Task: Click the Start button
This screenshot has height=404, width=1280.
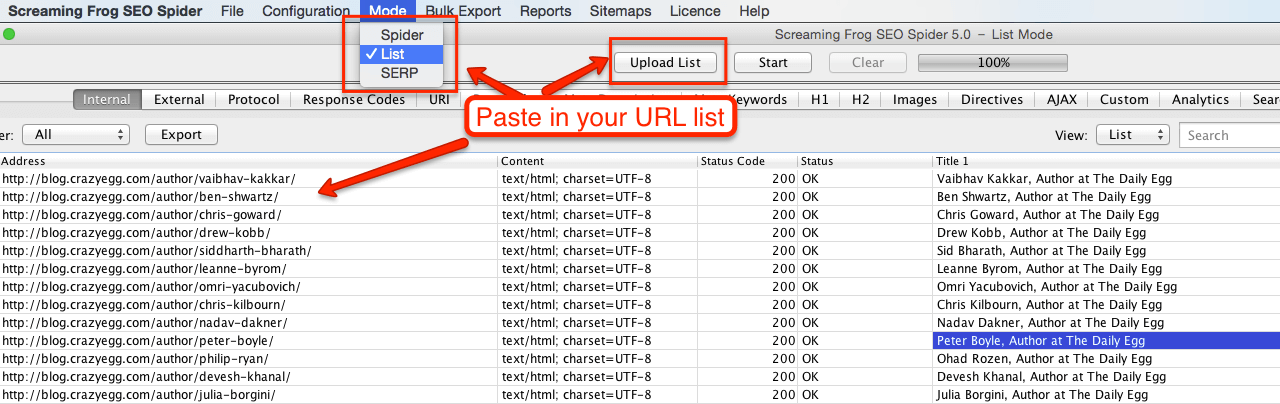Action: point(773,62)
